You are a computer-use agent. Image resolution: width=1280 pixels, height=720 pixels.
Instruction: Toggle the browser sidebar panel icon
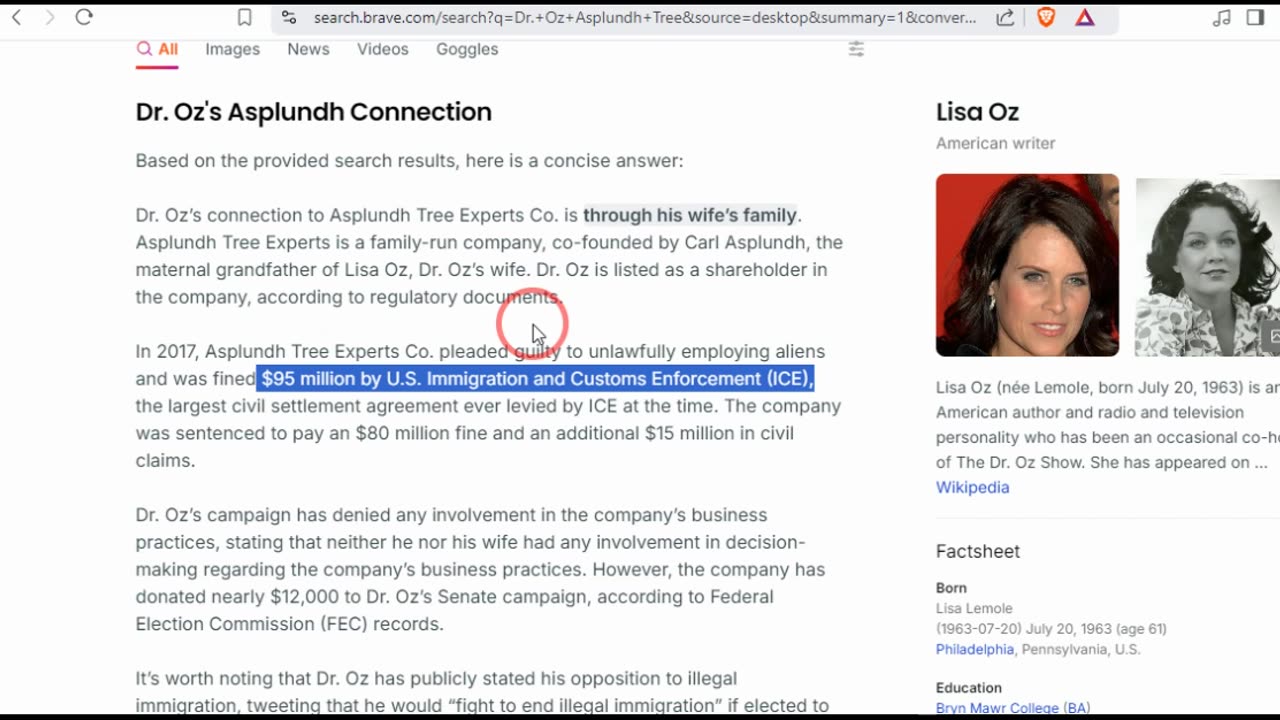[x=1255, y=17]
